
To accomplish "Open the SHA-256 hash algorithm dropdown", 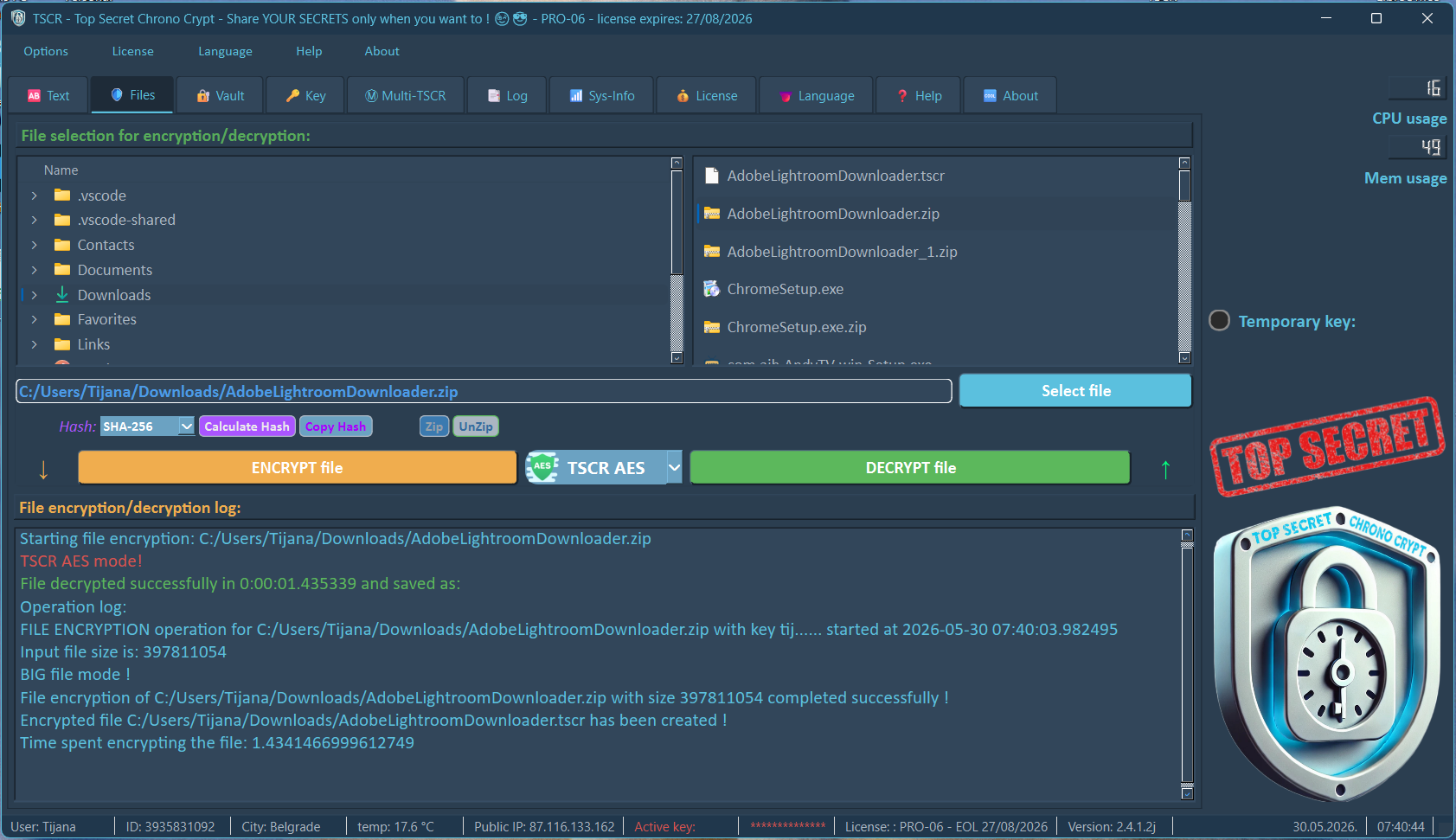I will (186, 426).
